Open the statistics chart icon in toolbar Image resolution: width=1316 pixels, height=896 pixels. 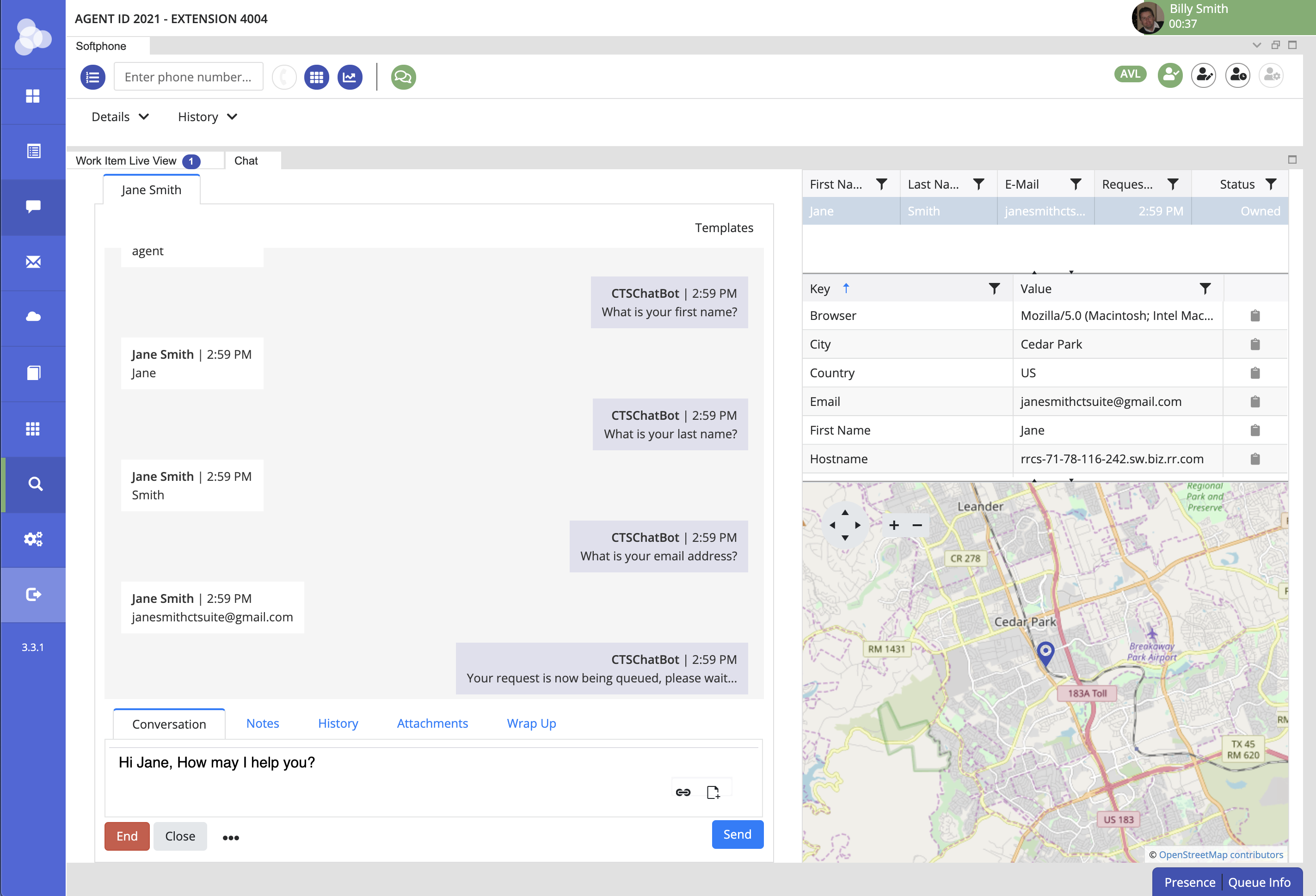[350, 77]
